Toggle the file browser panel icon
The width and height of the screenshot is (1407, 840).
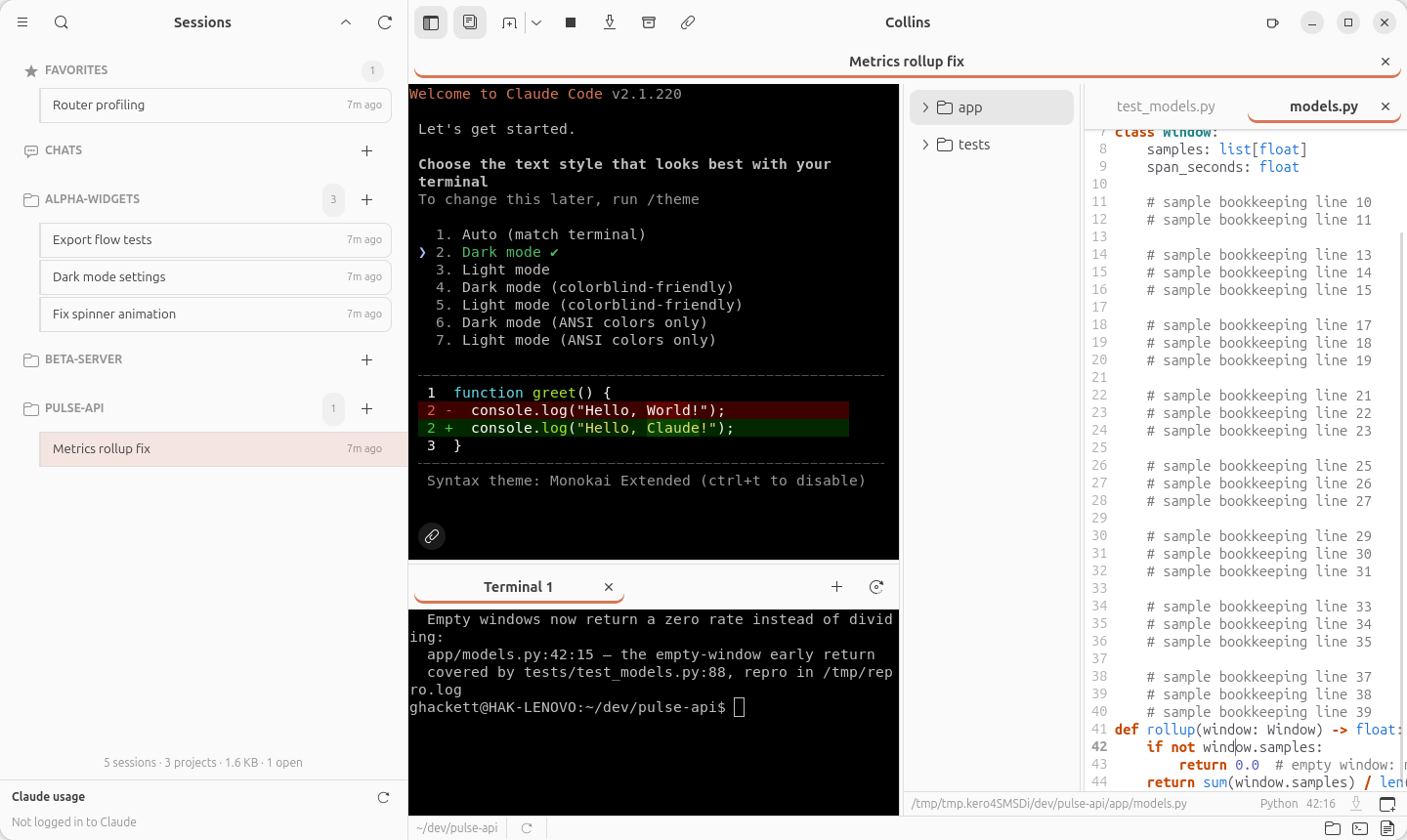coord(1332,828)
